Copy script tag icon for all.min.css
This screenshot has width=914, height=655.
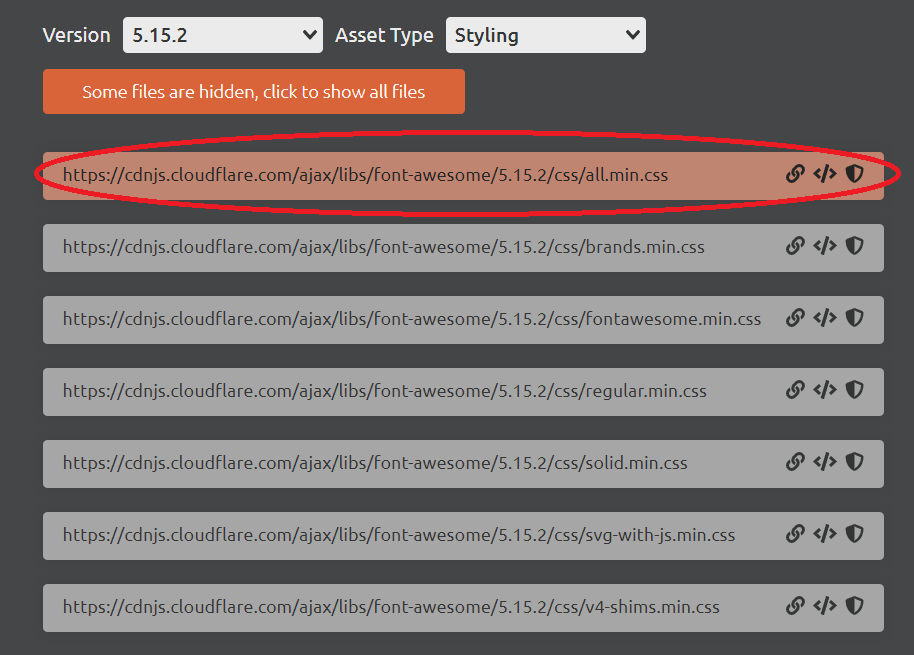(825, 174)
